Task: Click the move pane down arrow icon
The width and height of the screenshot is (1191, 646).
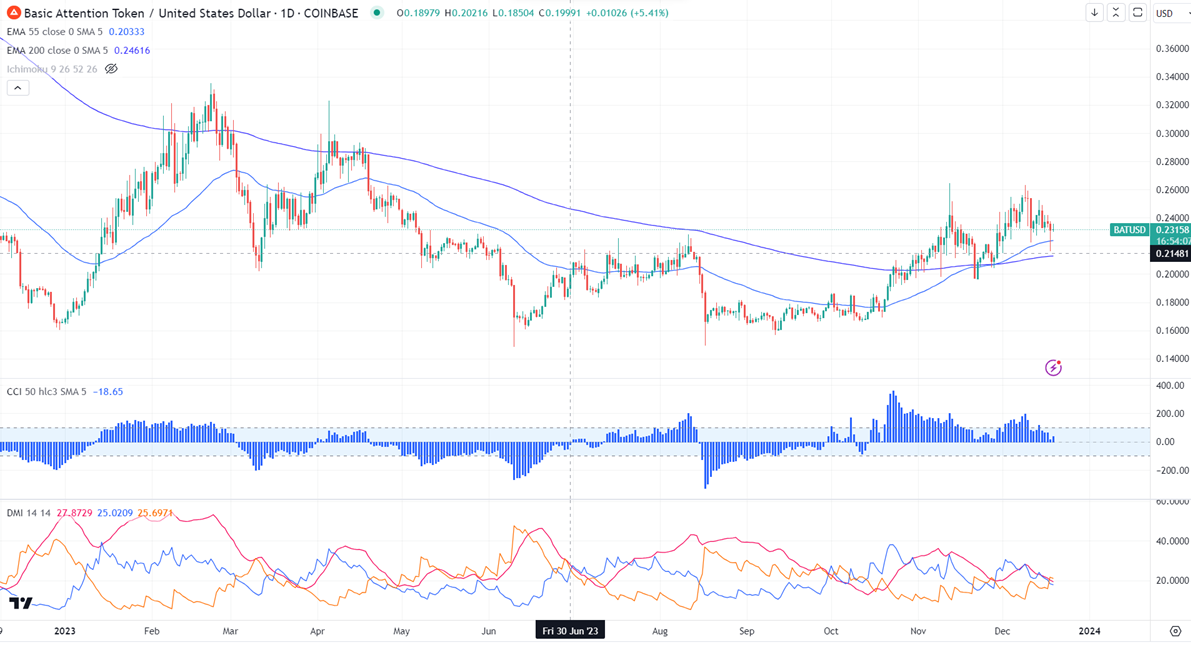Action: 1094,12
